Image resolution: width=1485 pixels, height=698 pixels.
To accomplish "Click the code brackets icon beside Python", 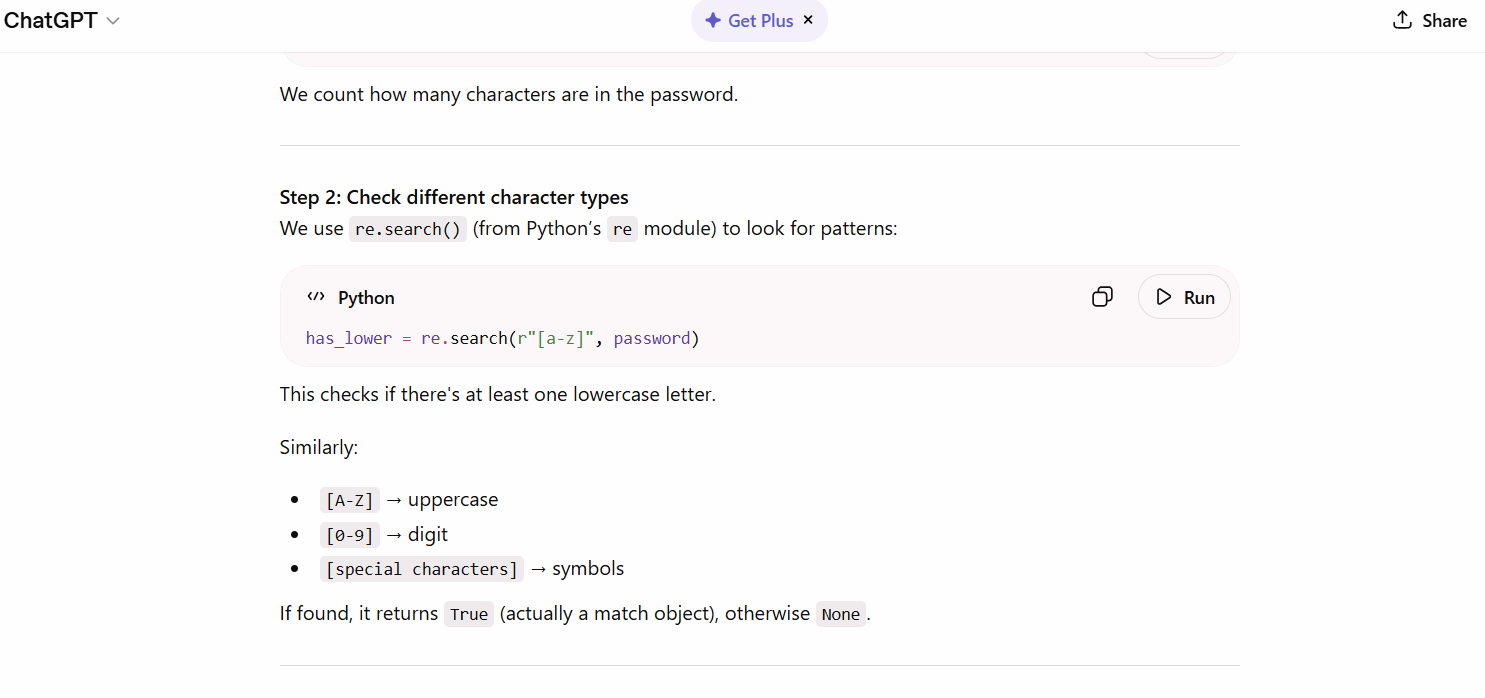I will 316,297.
